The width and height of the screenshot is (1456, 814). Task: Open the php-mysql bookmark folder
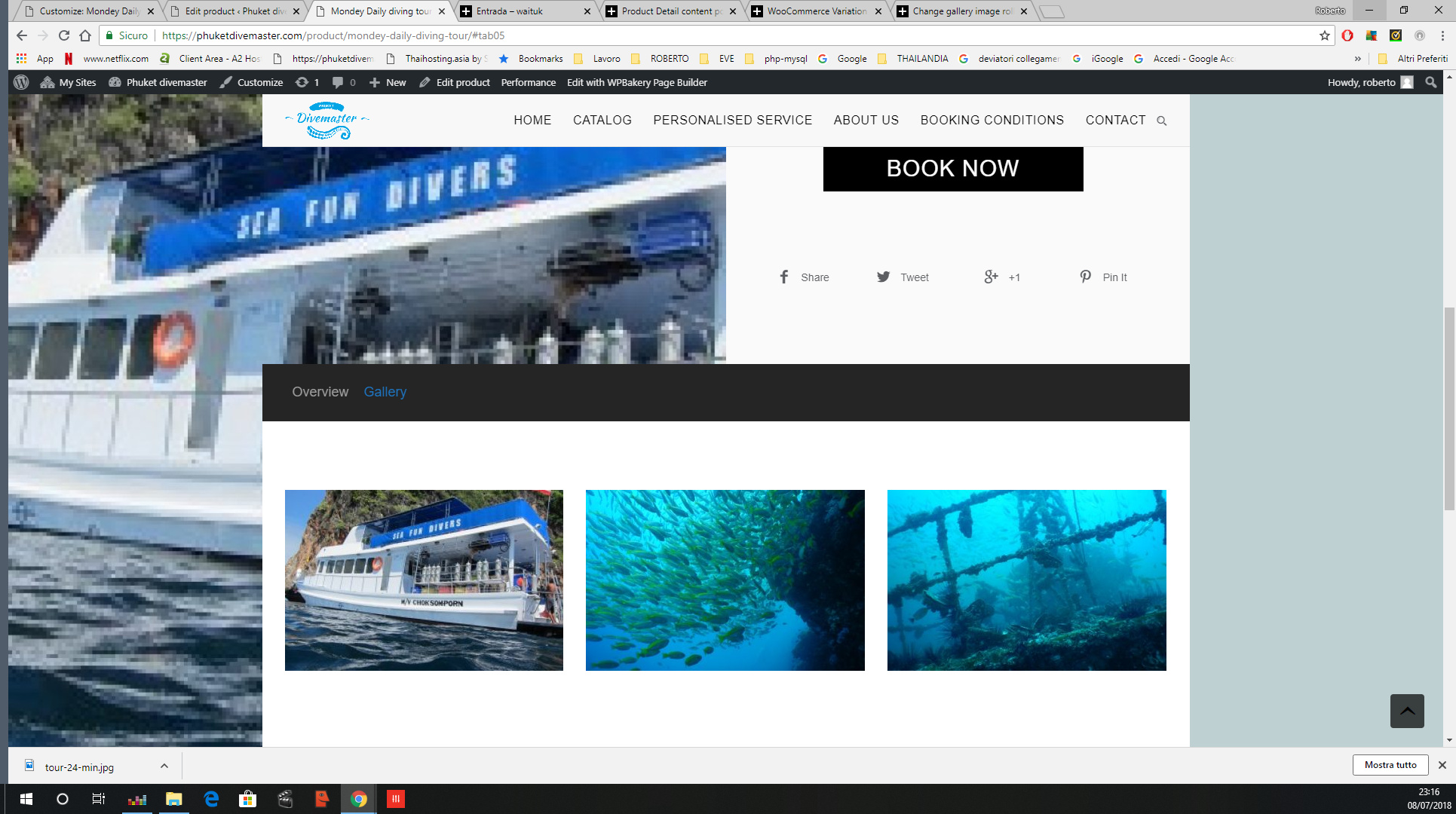(x=776, y=59)
